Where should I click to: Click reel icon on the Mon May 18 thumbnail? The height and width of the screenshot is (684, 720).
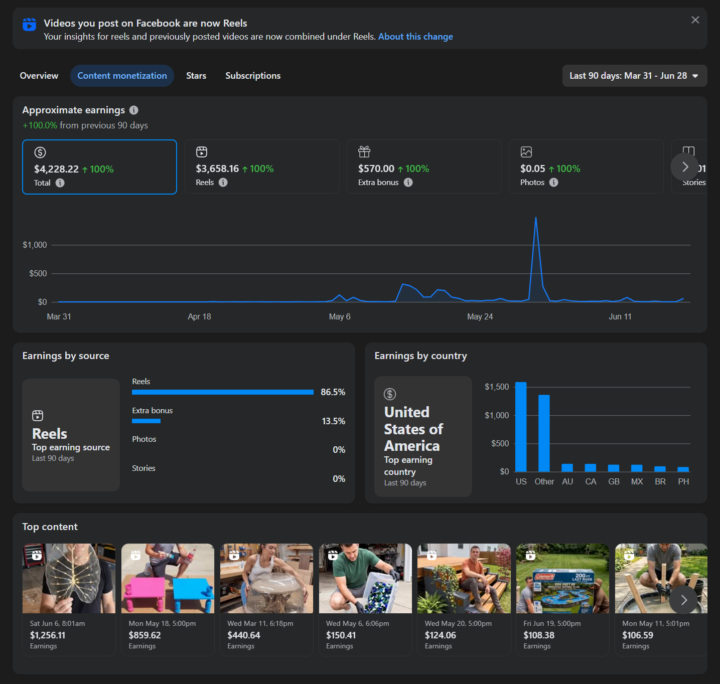[x=135, y=555]
